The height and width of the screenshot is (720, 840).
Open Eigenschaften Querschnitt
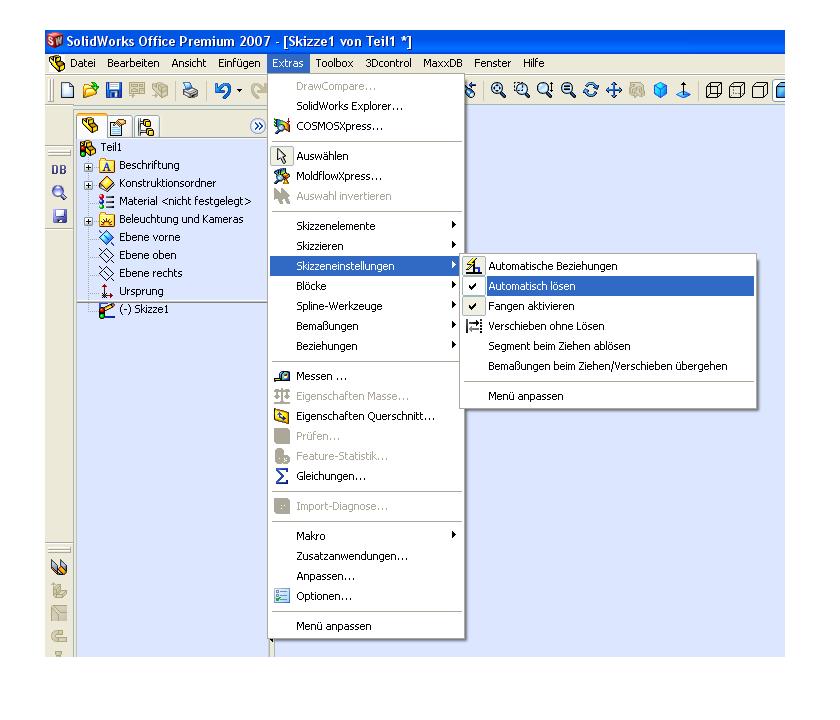366,416
